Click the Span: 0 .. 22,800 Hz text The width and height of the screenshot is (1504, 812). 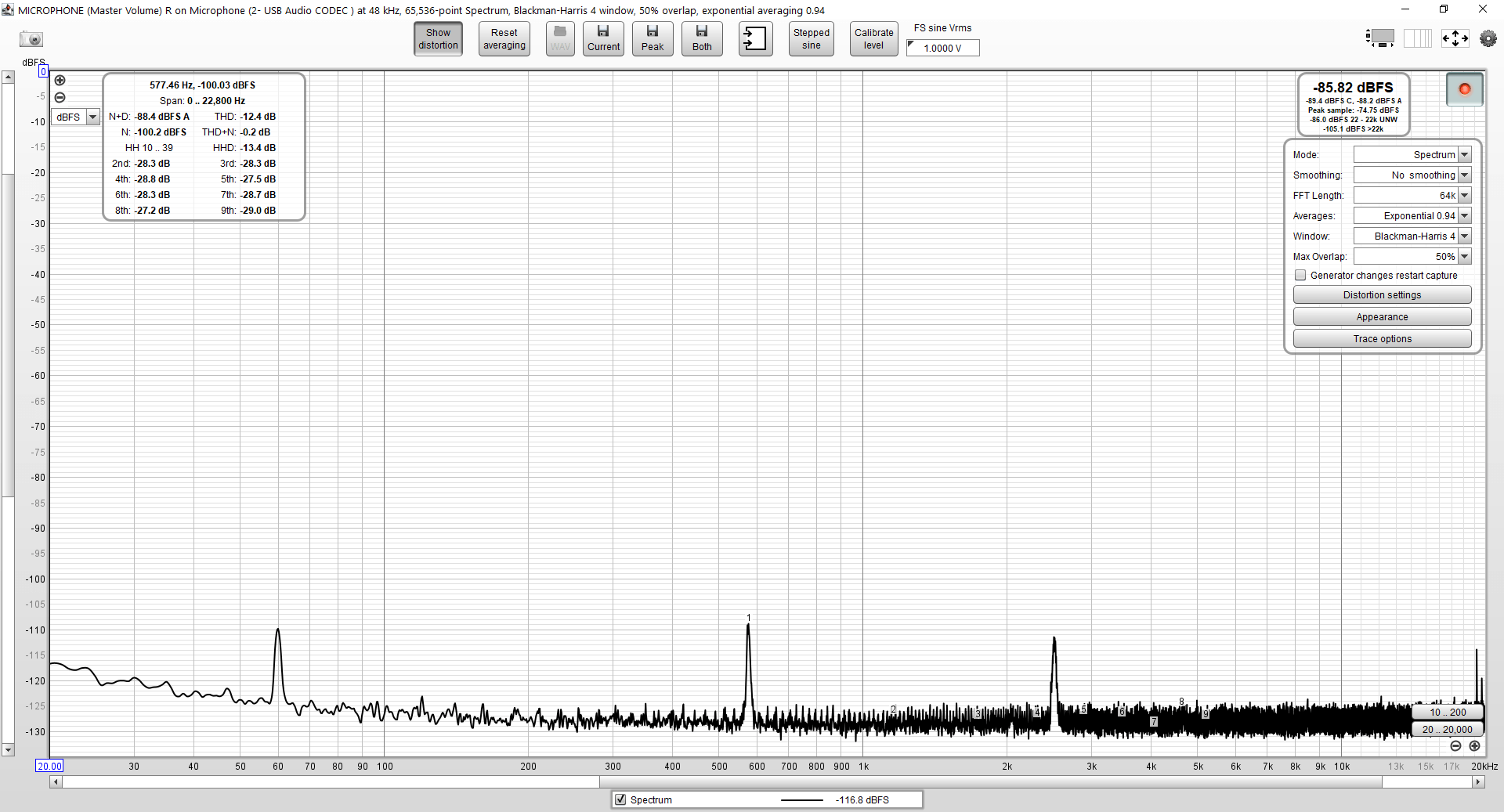point(202,101)
